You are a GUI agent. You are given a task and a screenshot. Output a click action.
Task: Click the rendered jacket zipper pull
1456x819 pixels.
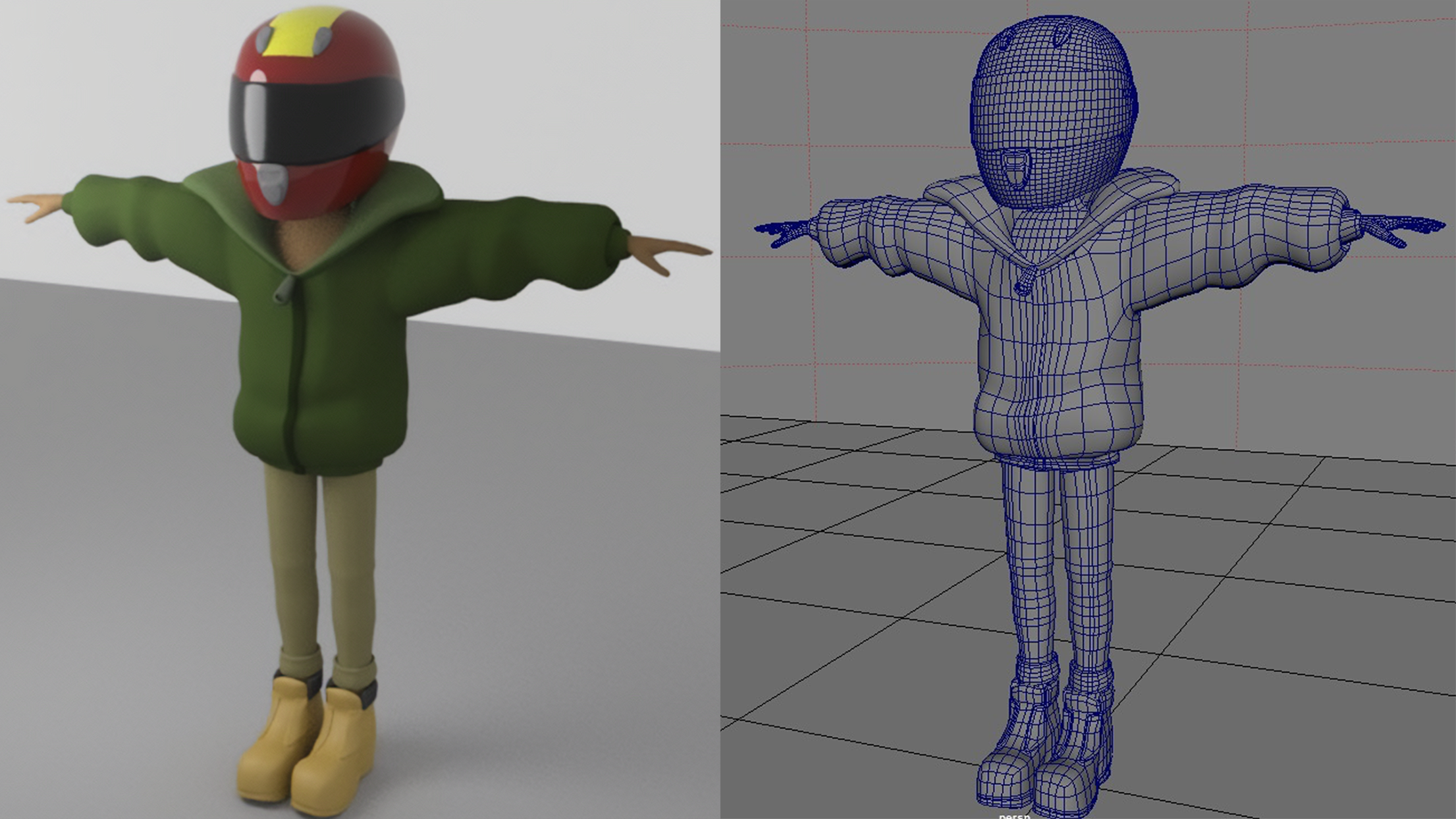click(x=283, y=290)
